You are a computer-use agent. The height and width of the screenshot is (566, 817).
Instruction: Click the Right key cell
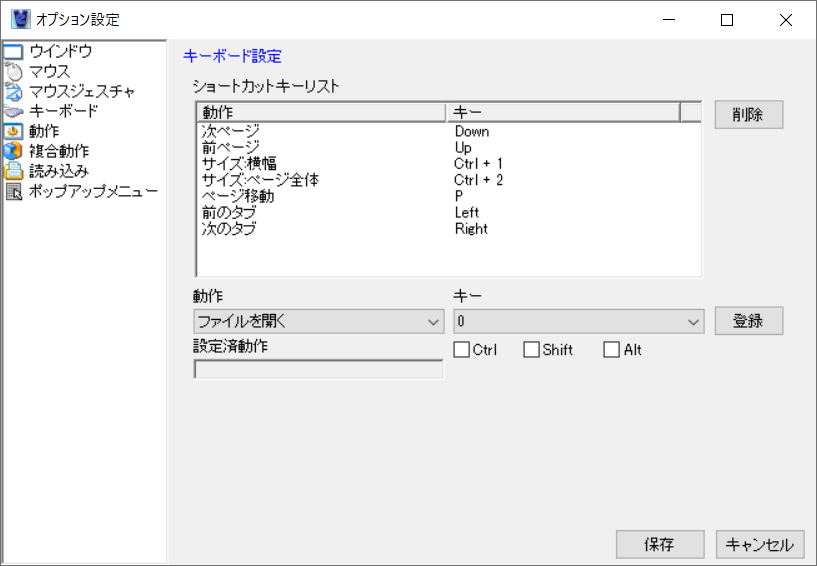471,228
